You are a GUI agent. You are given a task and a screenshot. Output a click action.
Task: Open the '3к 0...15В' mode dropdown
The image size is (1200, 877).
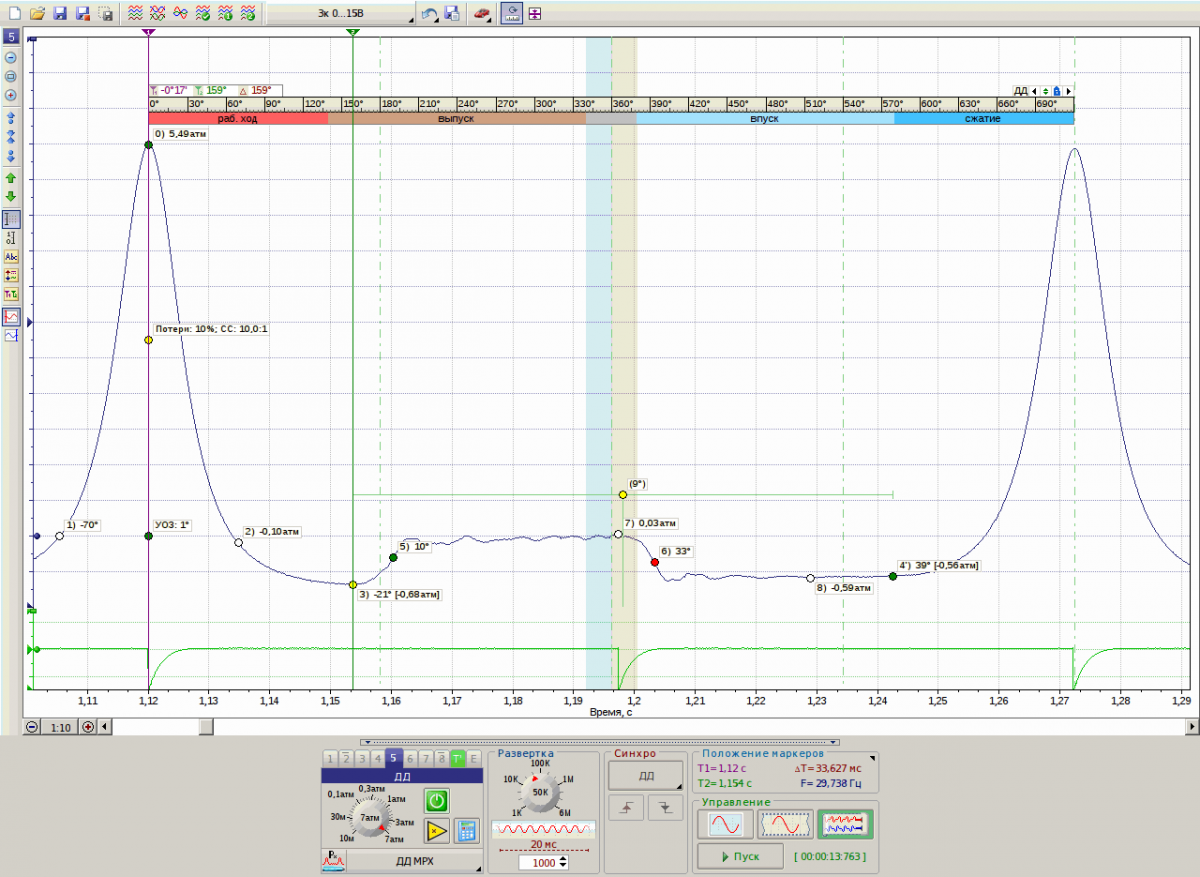click(342, 14)
